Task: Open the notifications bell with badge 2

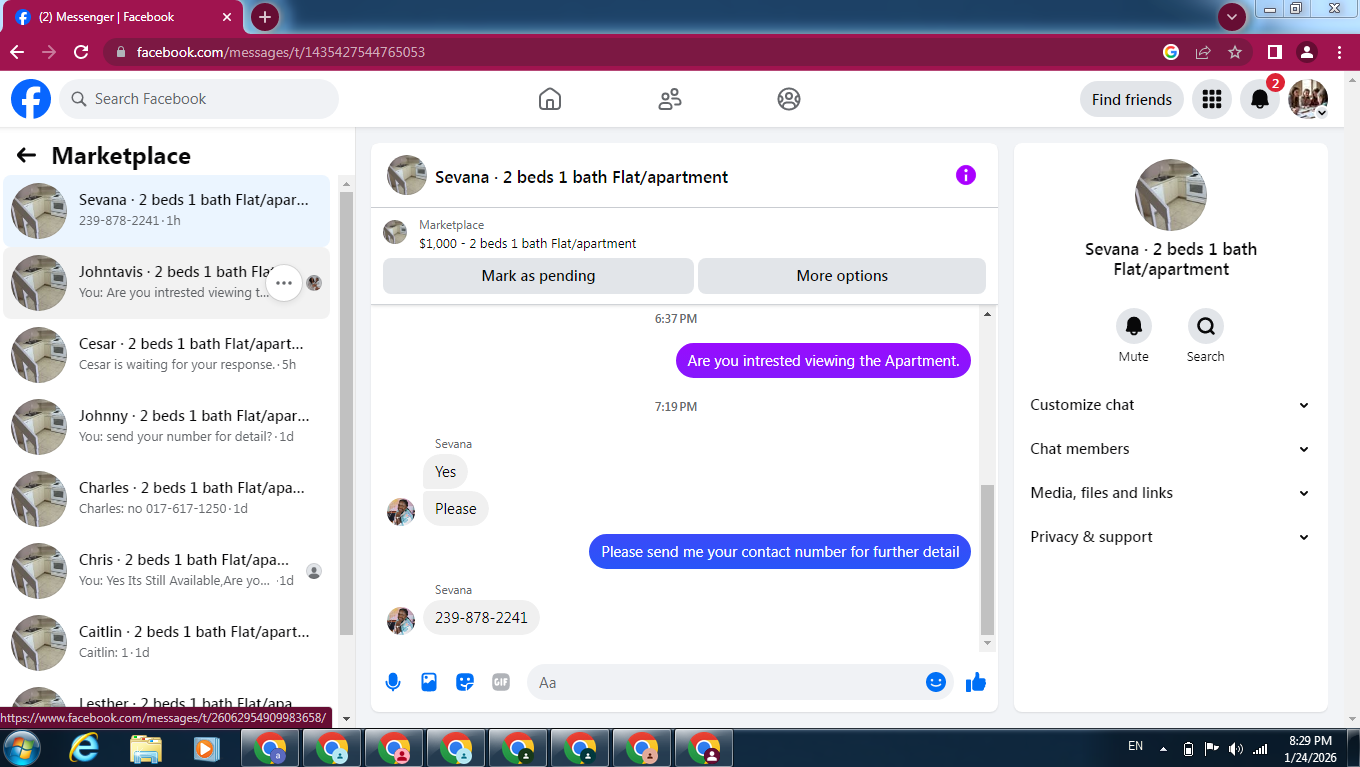Action: pyautogui.click(x=1260, y=99)
